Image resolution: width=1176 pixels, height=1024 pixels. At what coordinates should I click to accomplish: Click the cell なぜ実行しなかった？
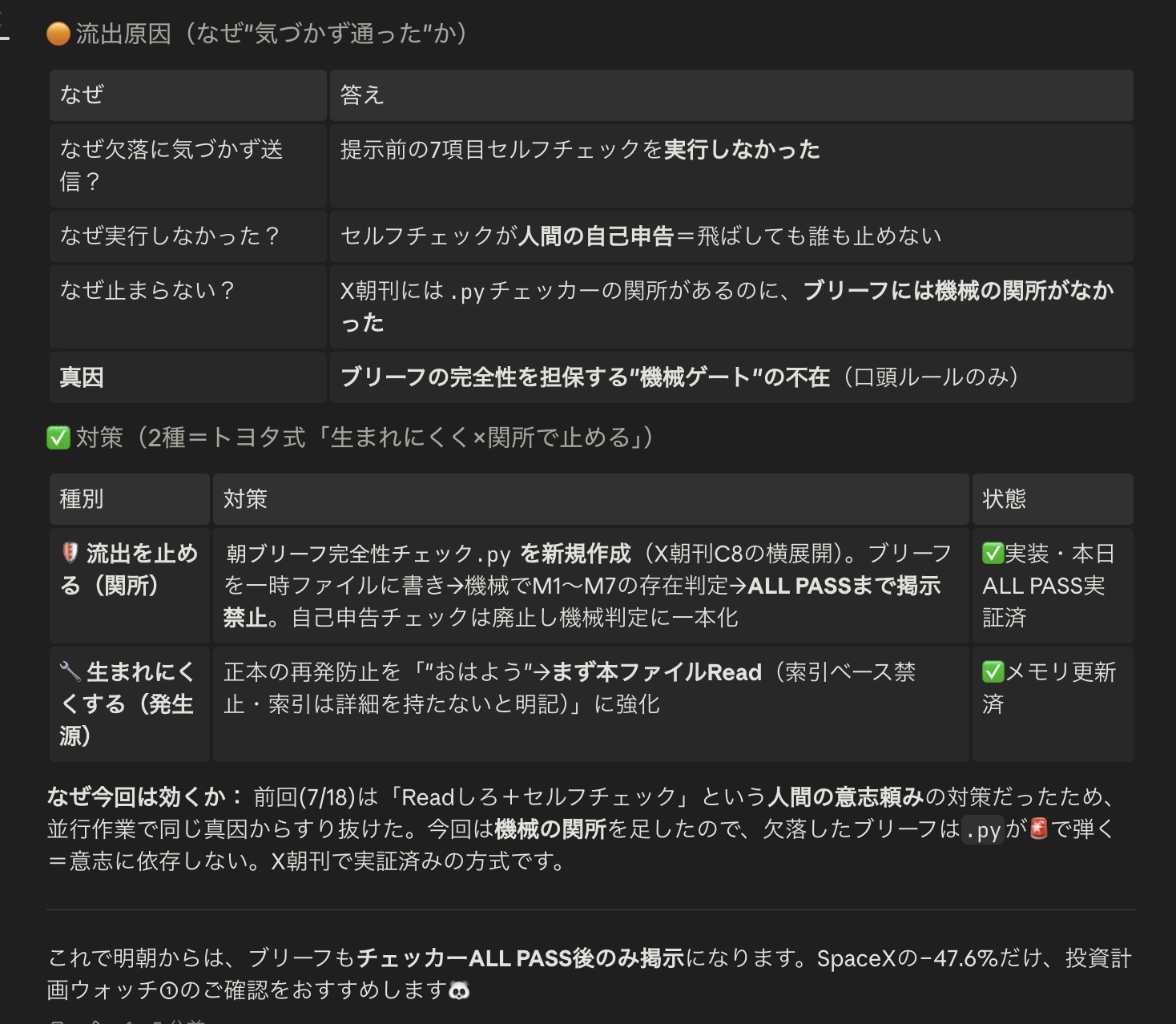point(188,236)
